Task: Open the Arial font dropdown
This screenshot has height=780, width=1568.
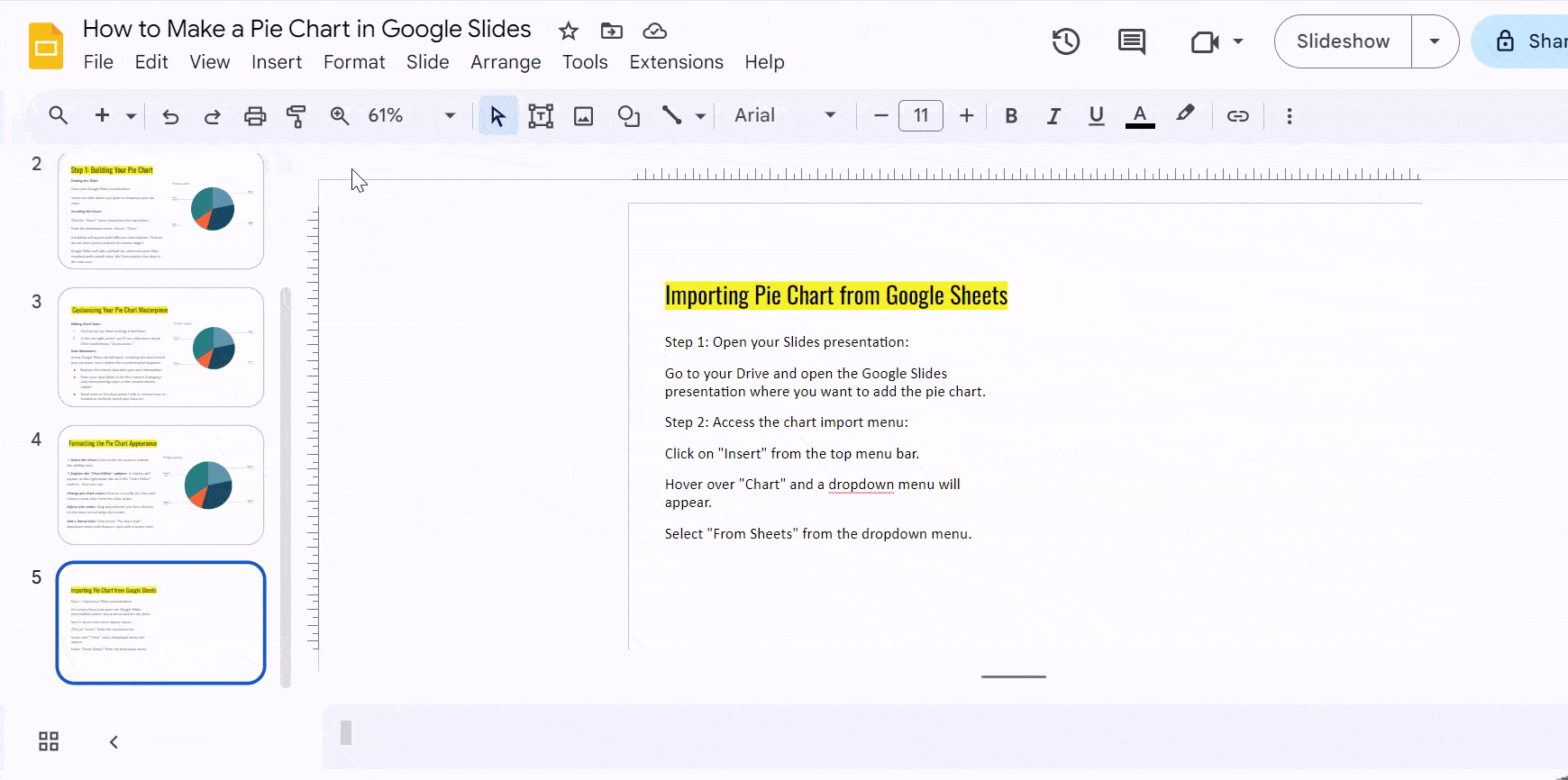Action: pyautogui.click(x=784, y=115)
